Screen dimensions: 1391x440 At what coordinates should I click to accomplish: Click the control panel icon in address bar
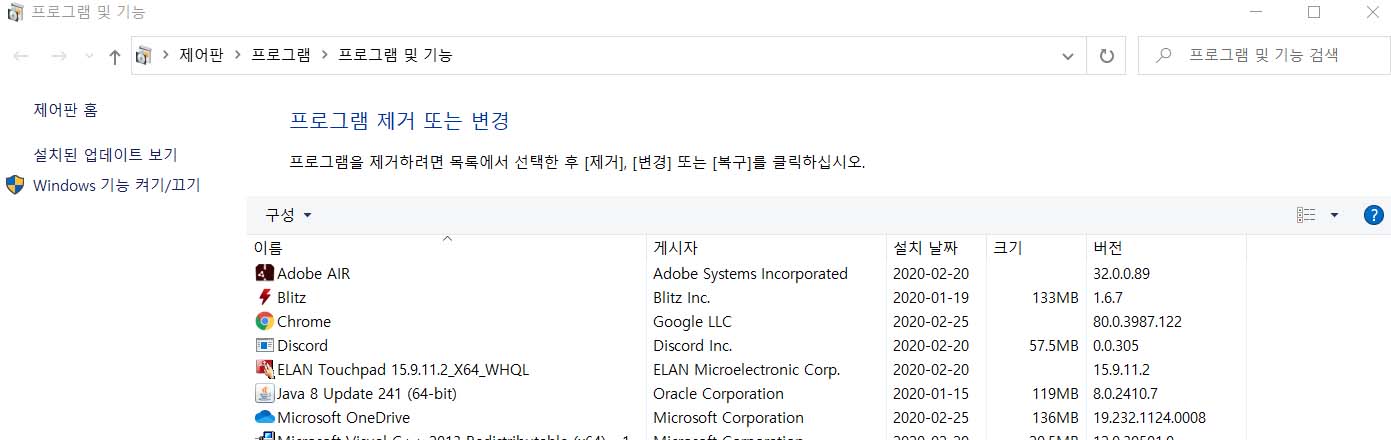[145, 56]
